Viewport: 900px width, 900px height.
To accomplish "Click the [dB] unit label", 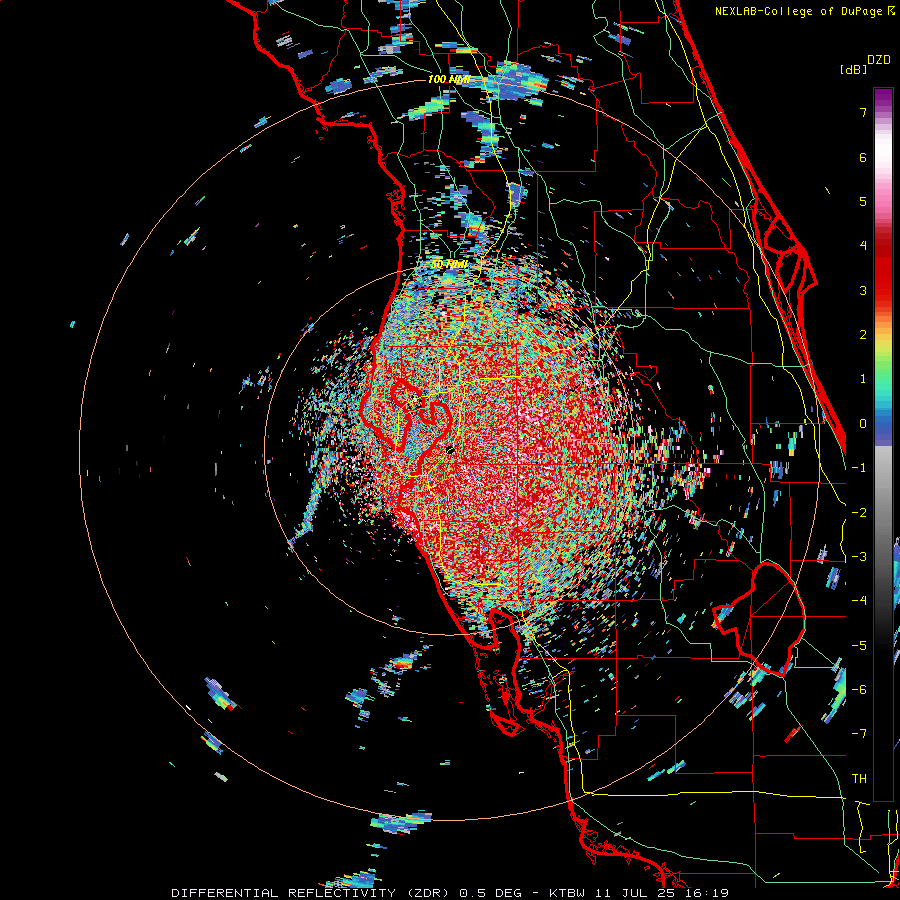I will click(x=853, y=69).
